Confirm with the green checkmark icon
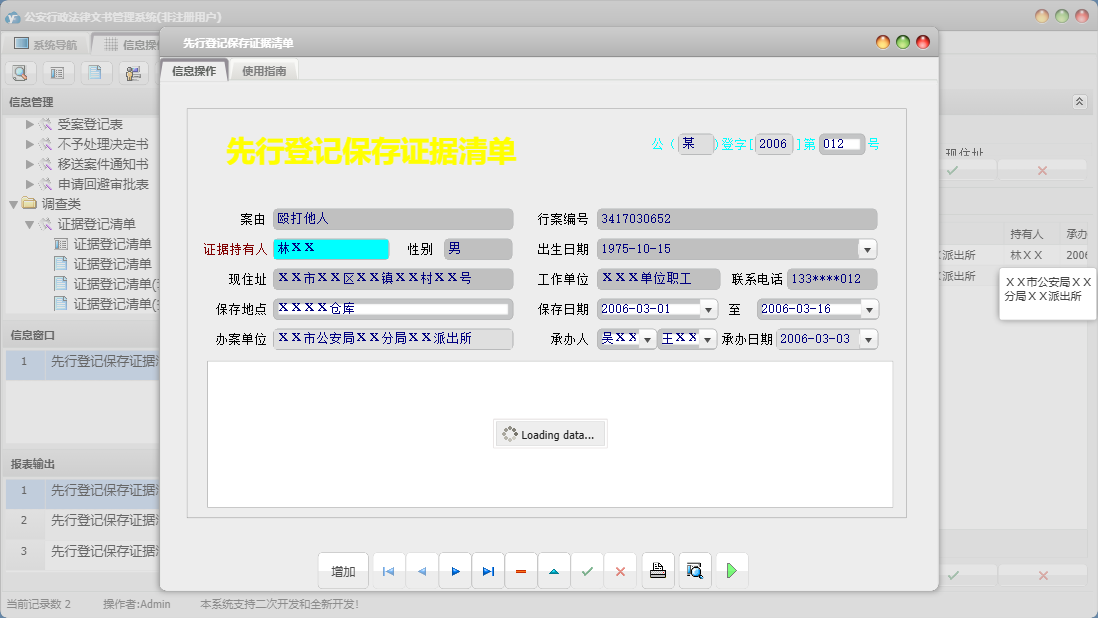The image size is (1098, 618). pos(587,571)
